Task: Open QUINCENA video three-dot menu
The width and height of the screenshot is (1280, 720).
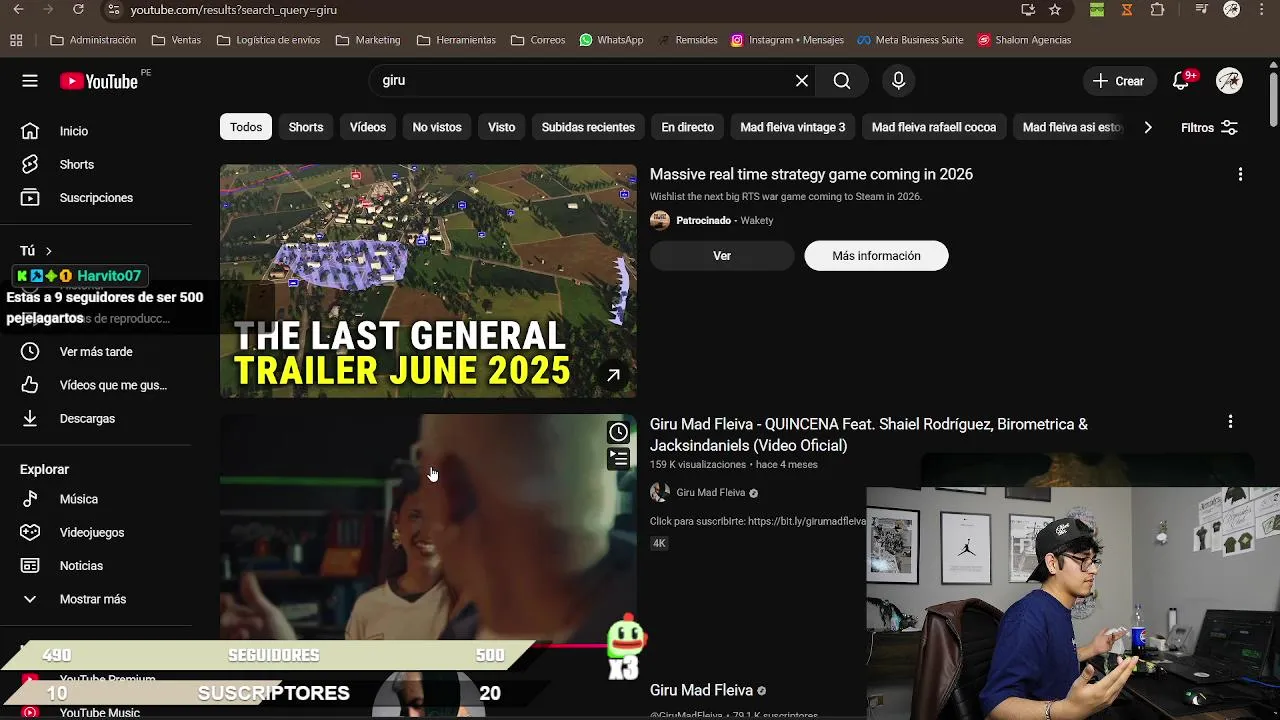Action: coord(1230,422)
